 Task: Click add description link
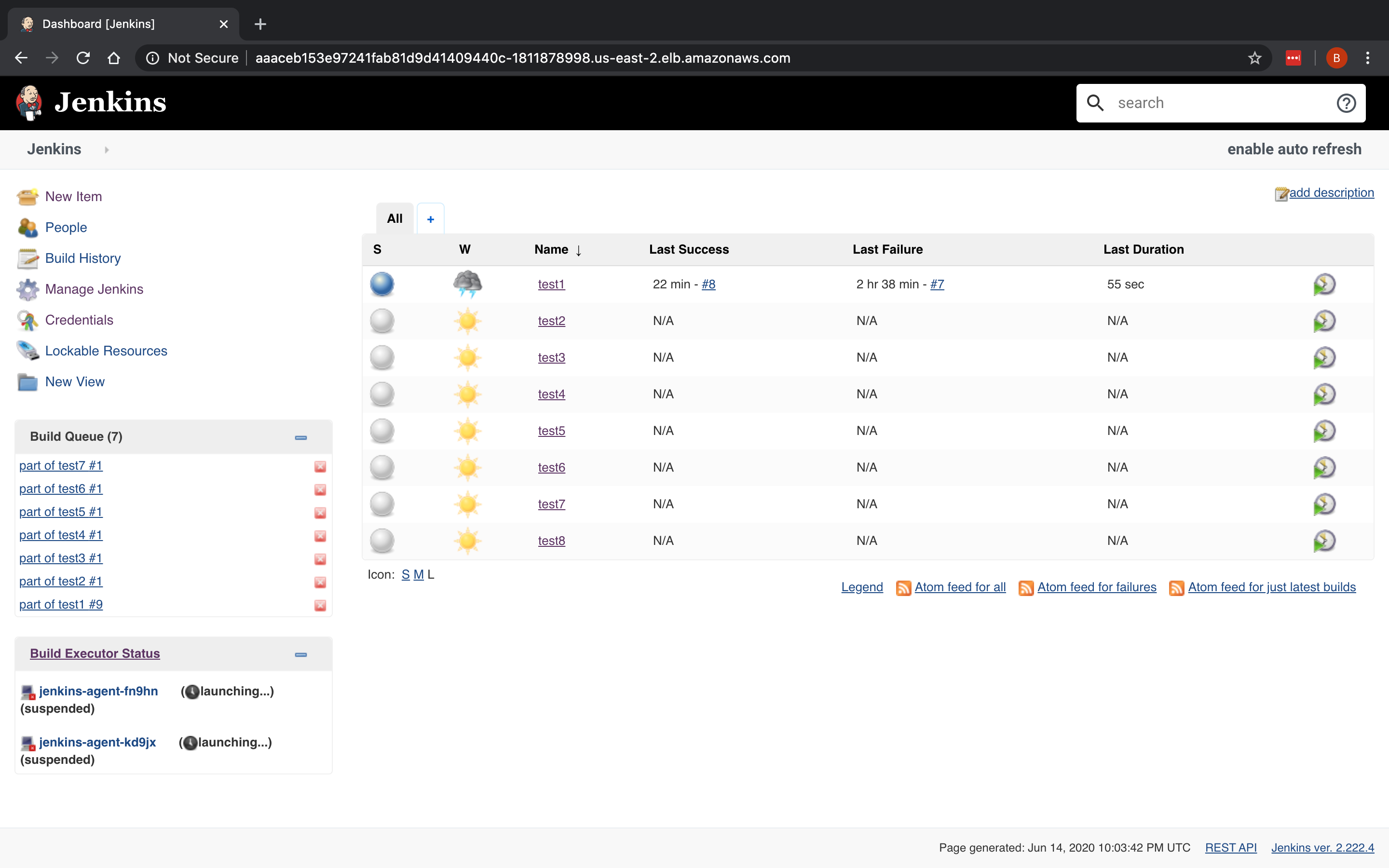point(1331,193)
